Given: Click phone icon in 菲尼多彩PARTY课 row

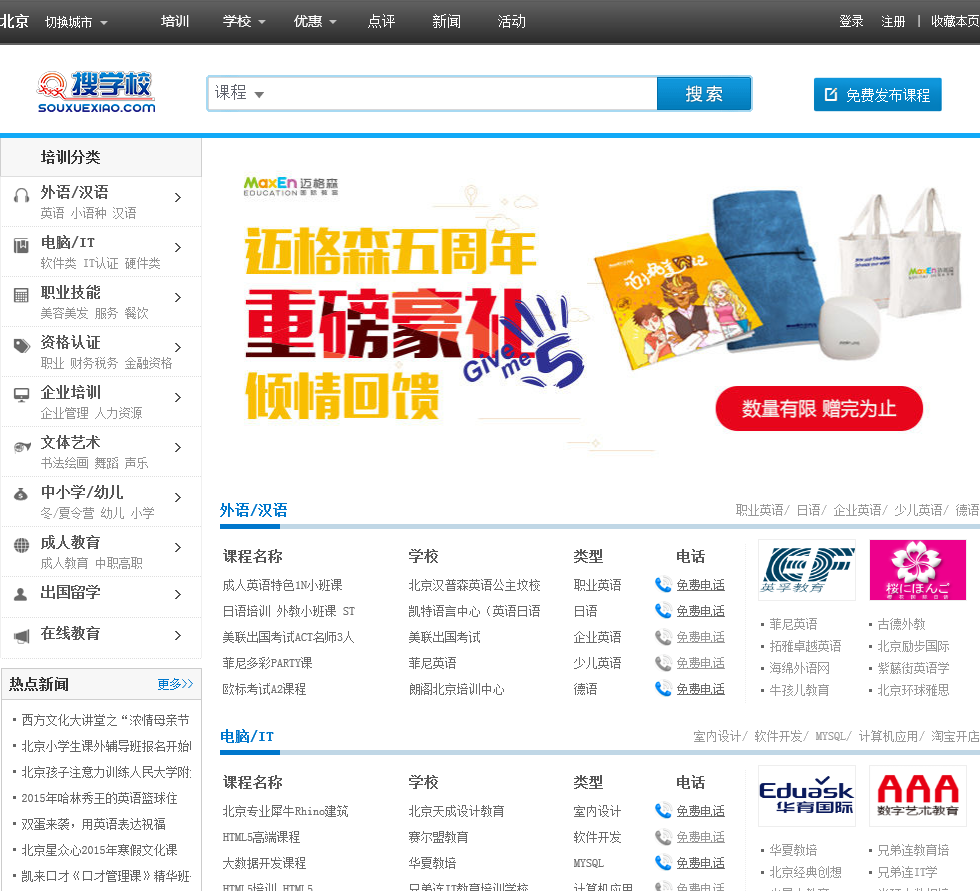Looking at the screenshot, I should (x=663, y=663).
